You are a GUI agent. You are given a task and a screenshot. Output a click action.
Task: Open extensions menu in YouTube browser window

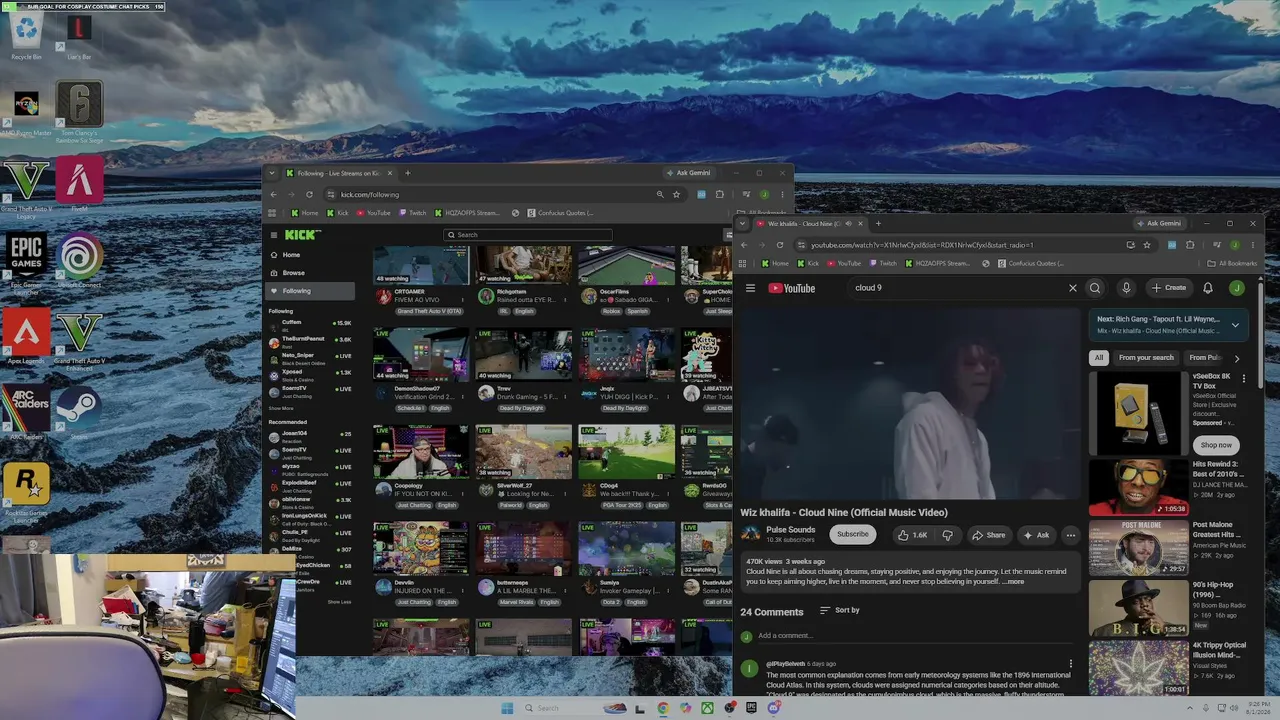[1190, 245]
